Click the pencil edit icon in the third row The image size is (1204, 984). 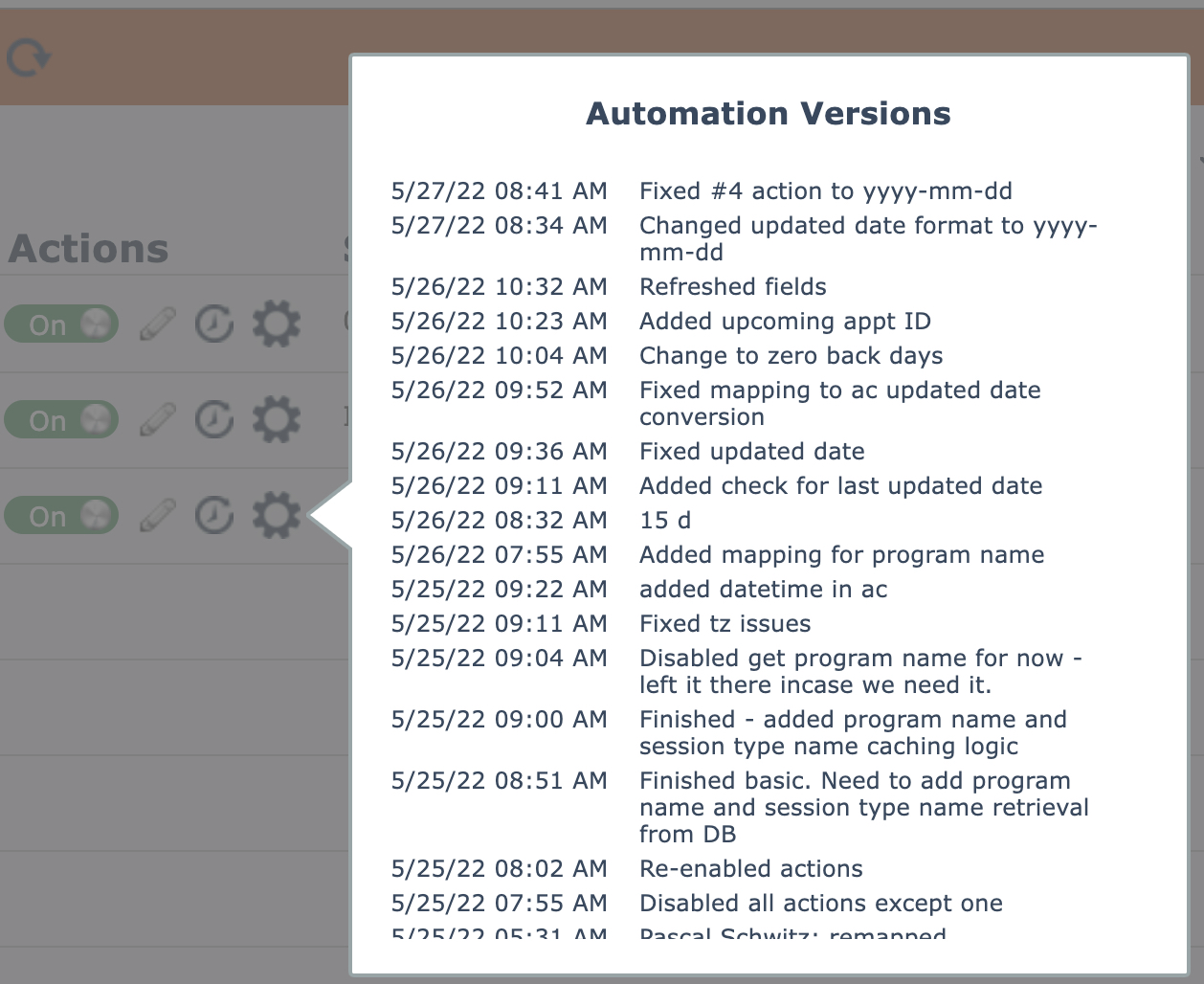[x=158, y=516]
